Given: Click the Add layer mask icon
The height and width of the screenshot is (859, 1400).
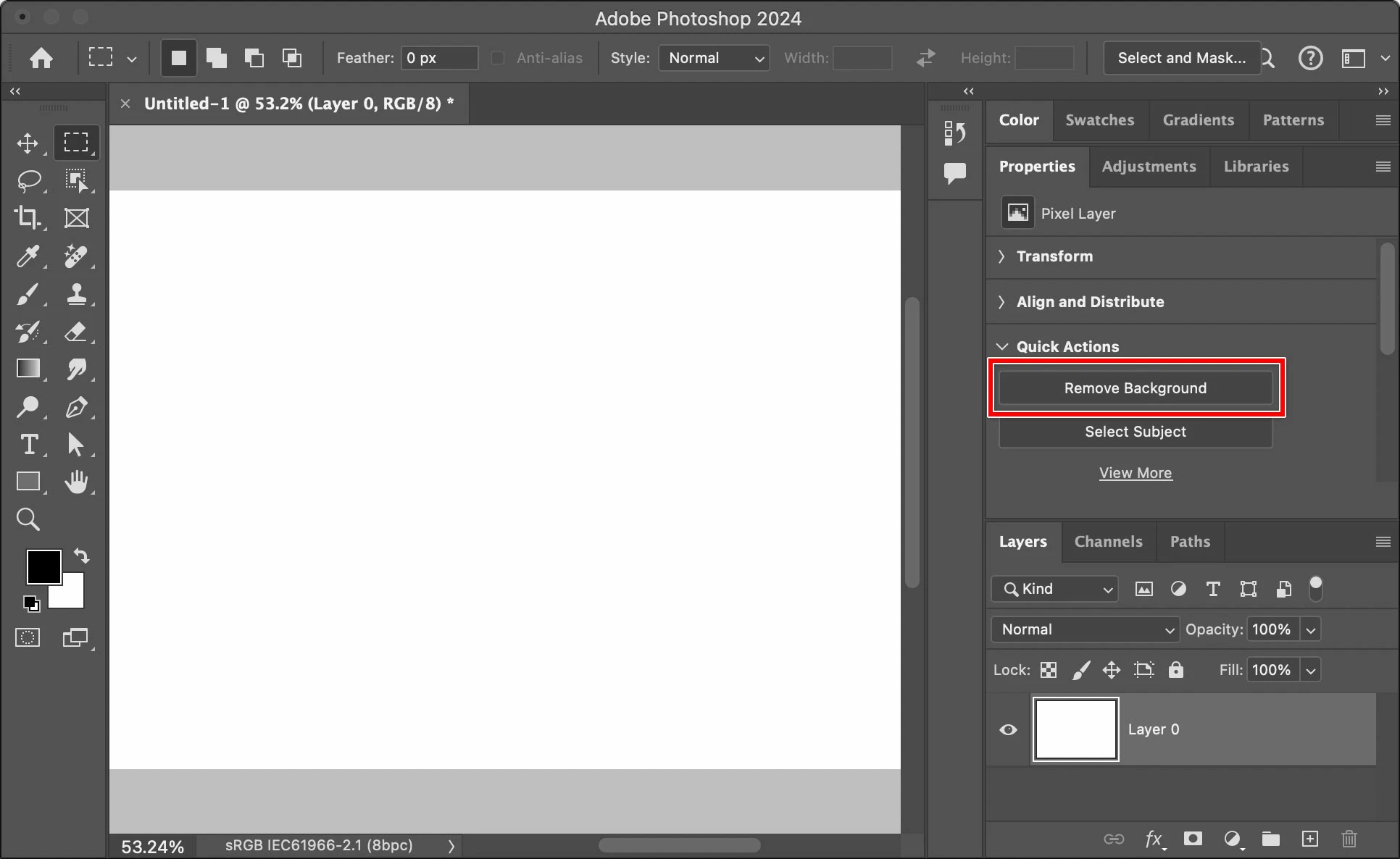Looking at the screenshot, I should coord(1193,839).
